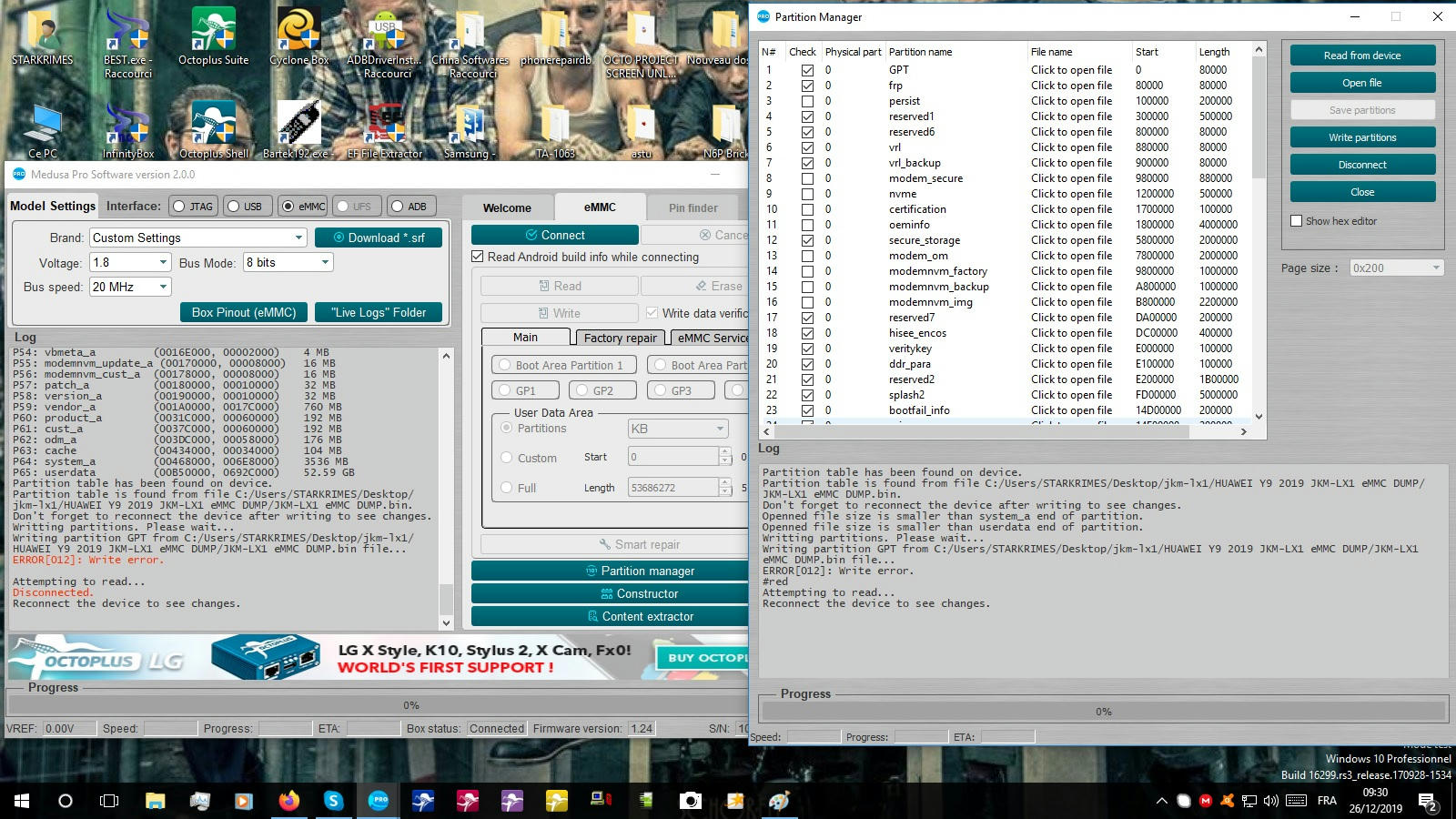Click Partition Manager progress bar showing 0%
This screenshot has height=819, width=1456.
click(x=1104, y=712)
